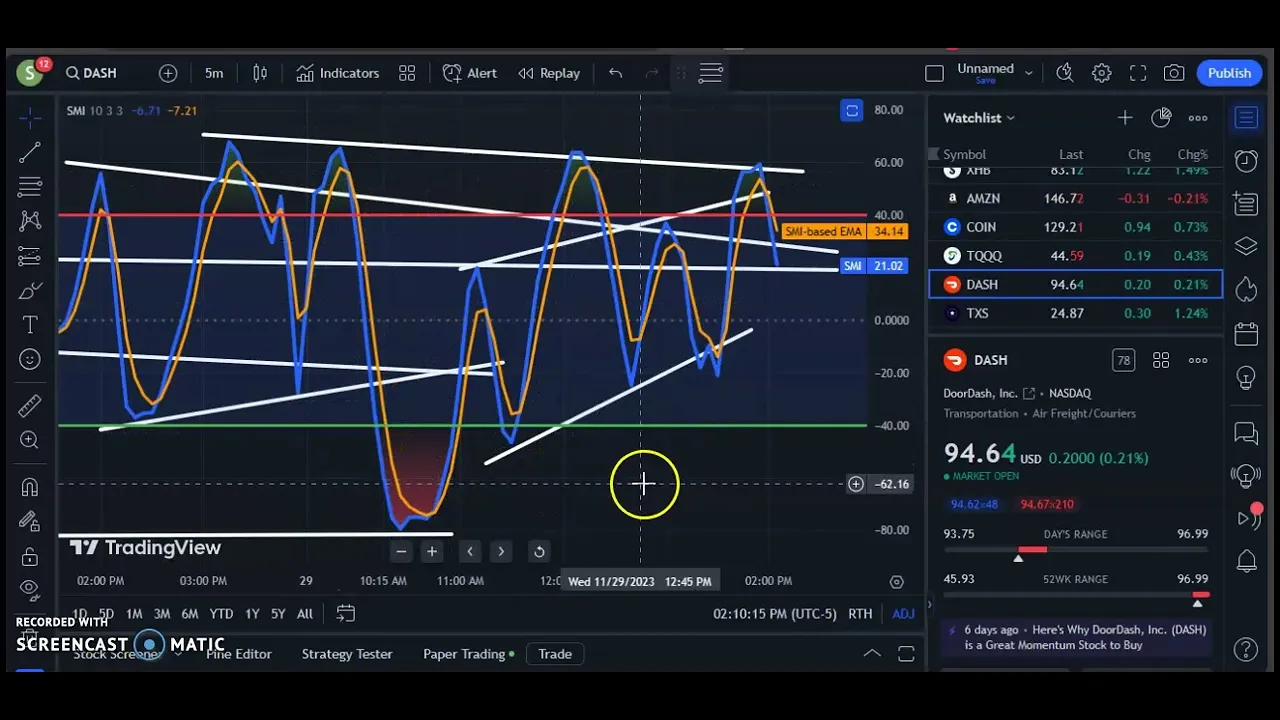
Task: Open the Help center question mark
Action: coord(1246,650)
